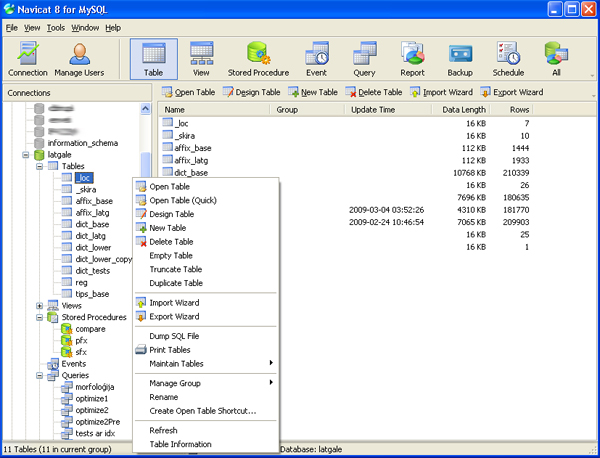Open the File menu
This screenshot has height=458, width=600.
click(x=12, y=28)
